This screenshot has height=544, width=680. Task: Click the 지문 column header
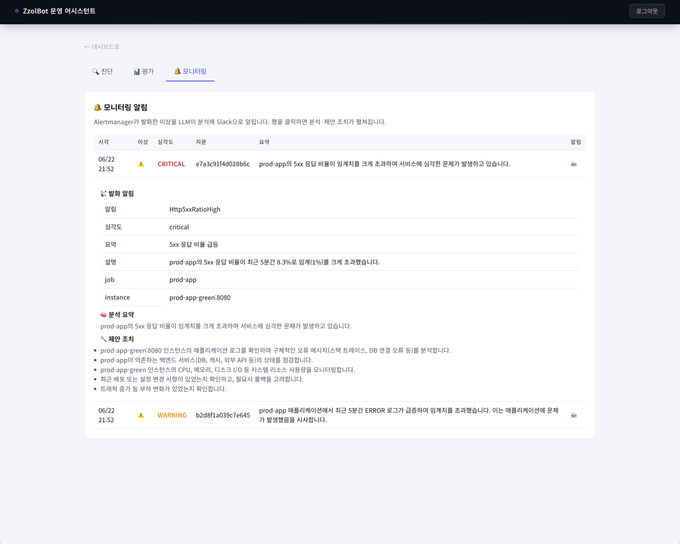click(201, 142)
